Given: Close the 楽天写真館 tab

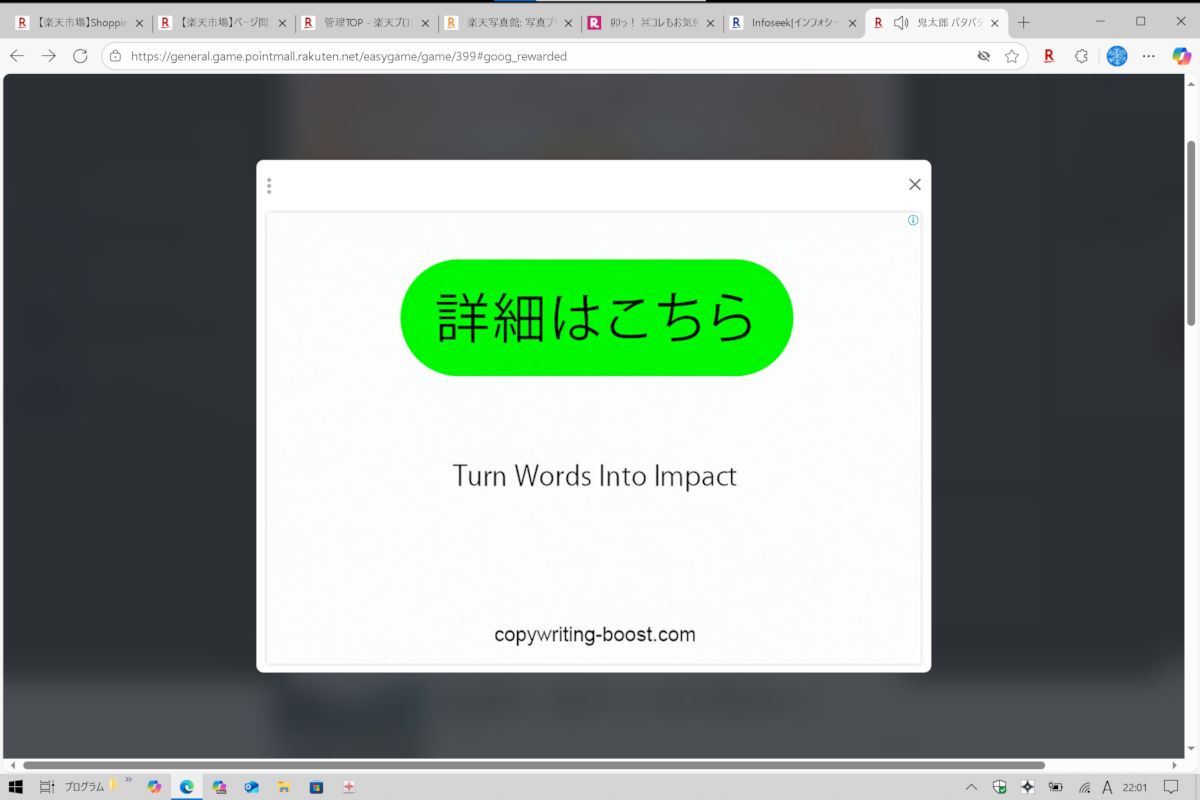Looking at the screenshot, I should click(x=567, y=23).
